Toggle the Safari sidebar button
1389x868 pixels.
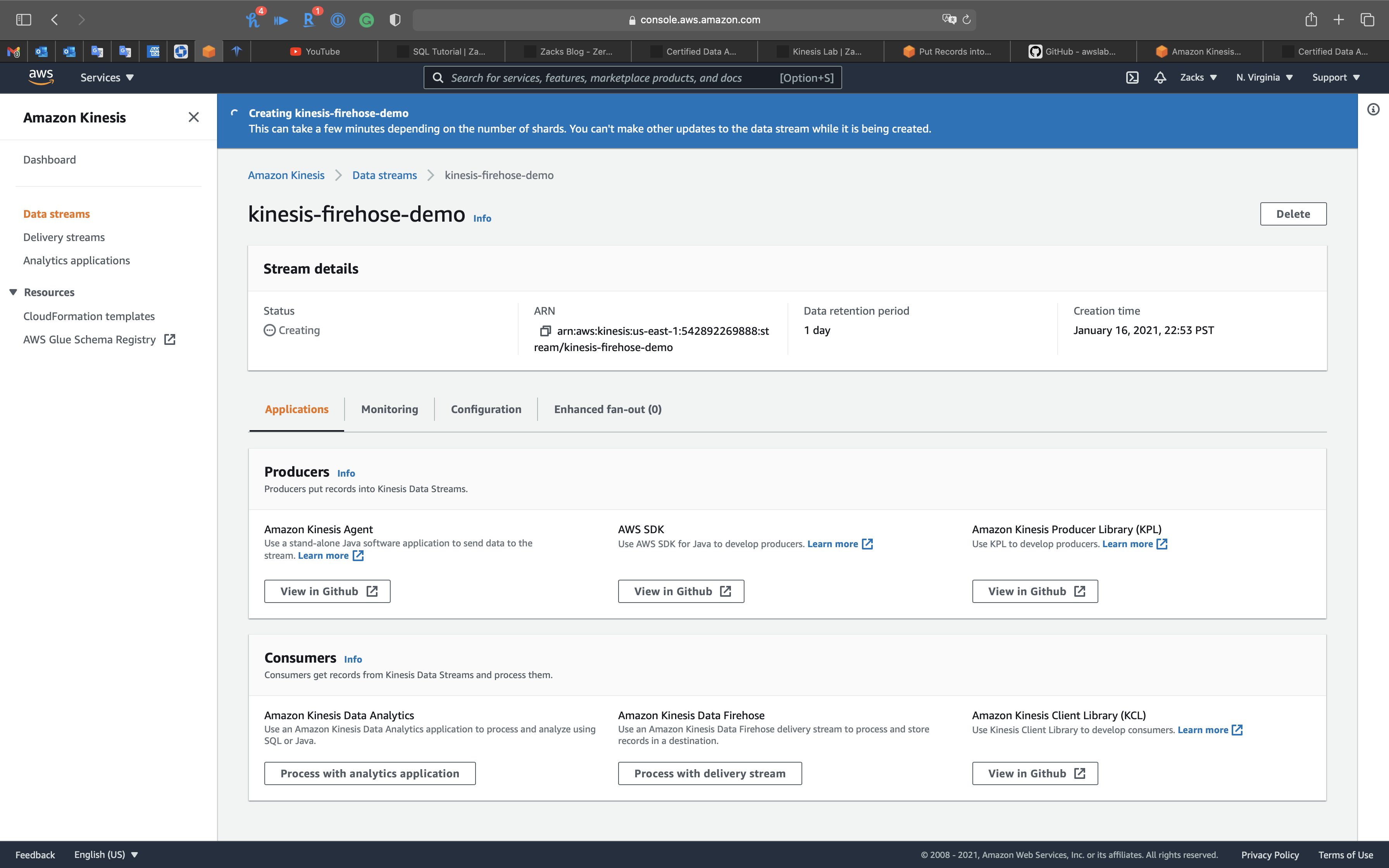click(24, 19)
